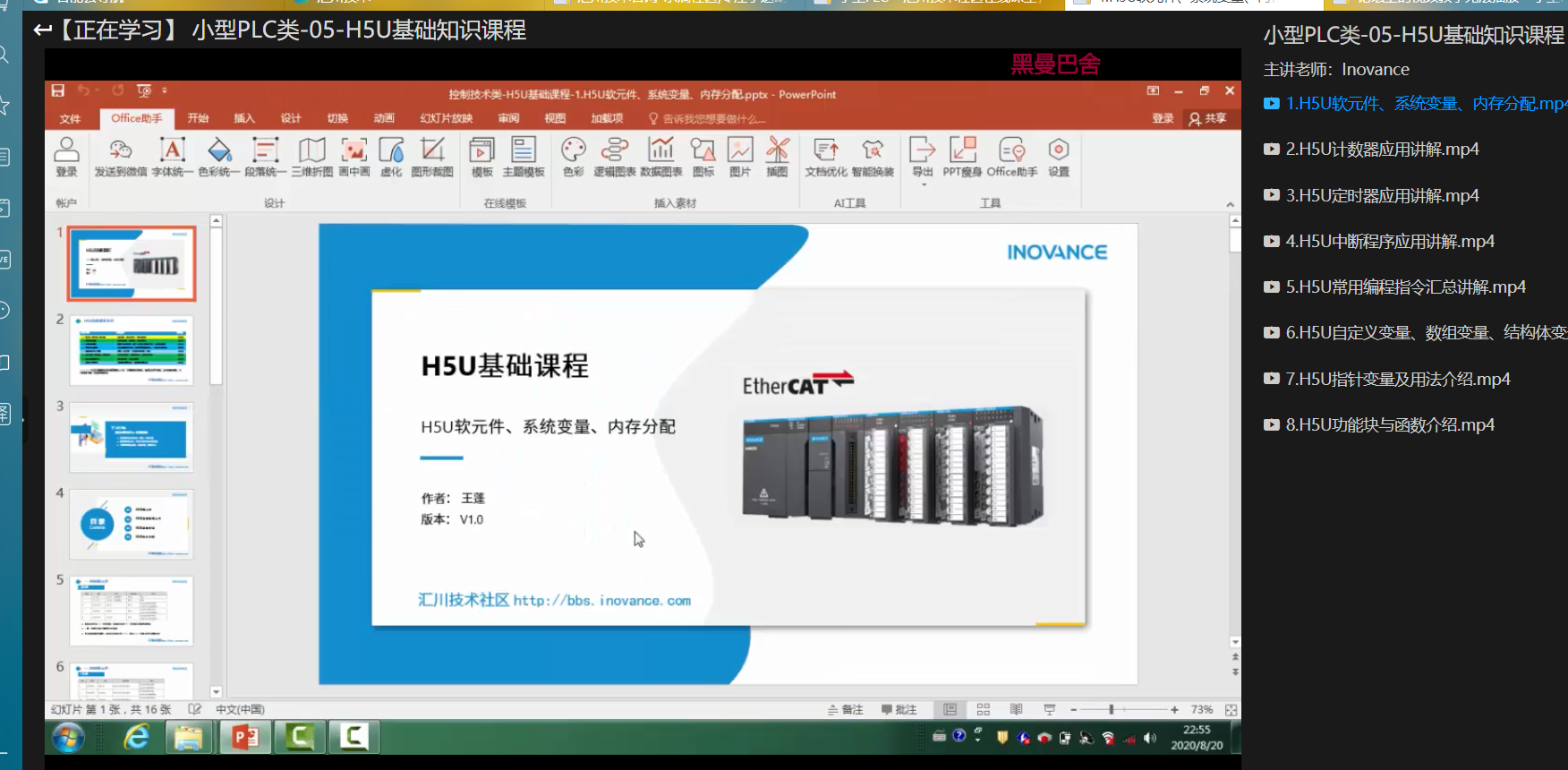This screenshot has width=1568, height=770.
Task: Switch to the 动画 ribbon tab
Action: [x=384, y=118]
